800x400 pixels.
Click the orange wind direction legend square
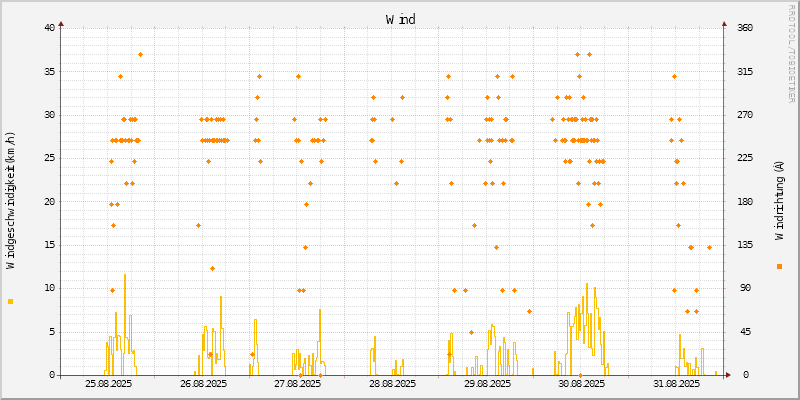coord(779,266)
